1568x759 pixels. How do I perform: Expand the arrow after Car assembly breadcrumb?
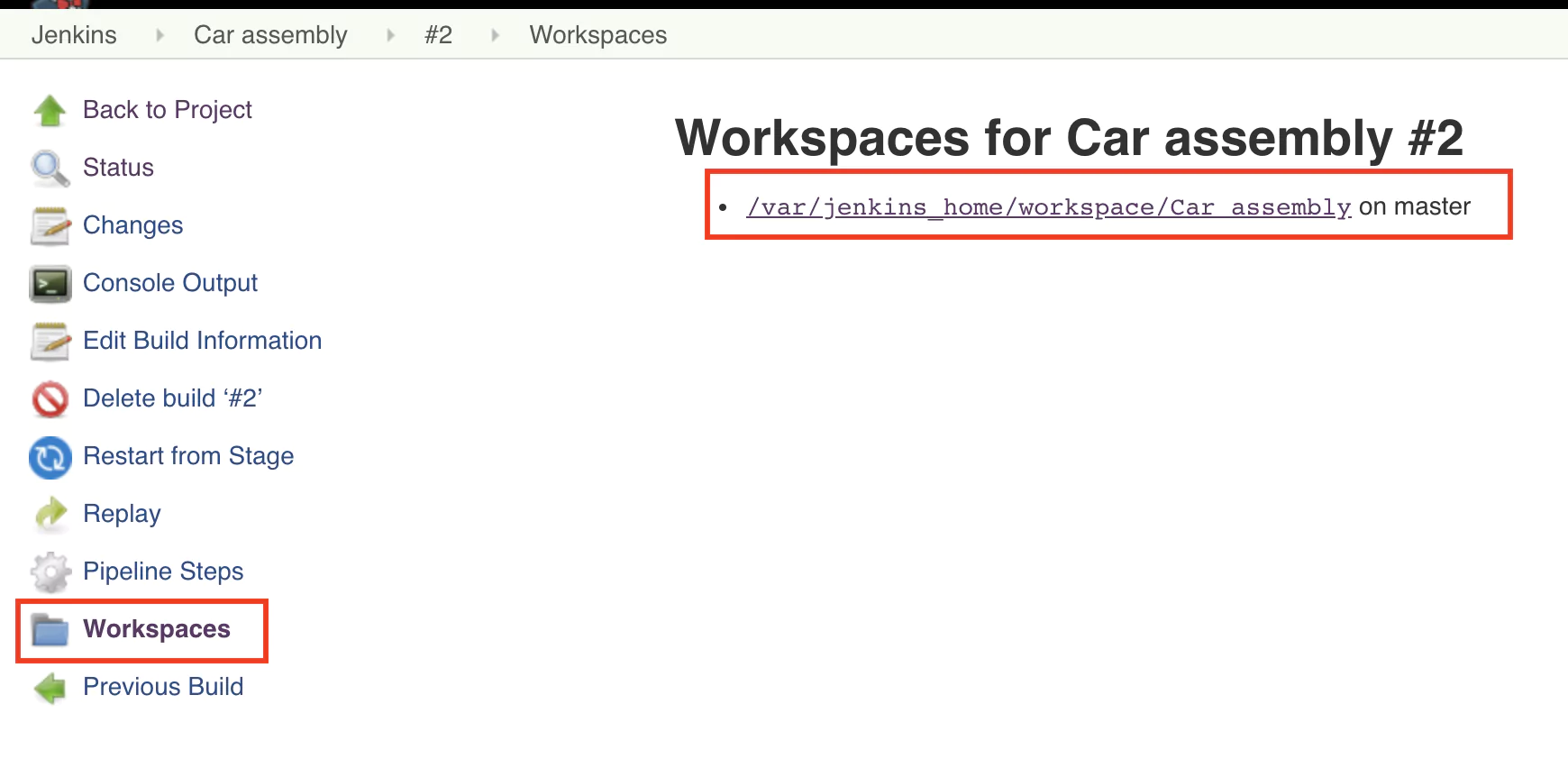390,35
